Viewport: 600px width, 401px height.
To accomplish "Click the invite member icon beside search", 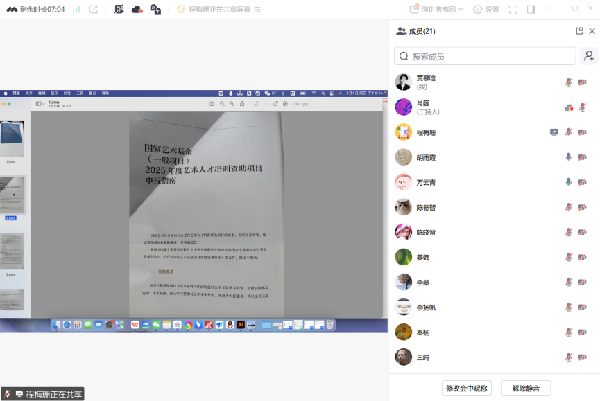I will (x=590, y=56).
